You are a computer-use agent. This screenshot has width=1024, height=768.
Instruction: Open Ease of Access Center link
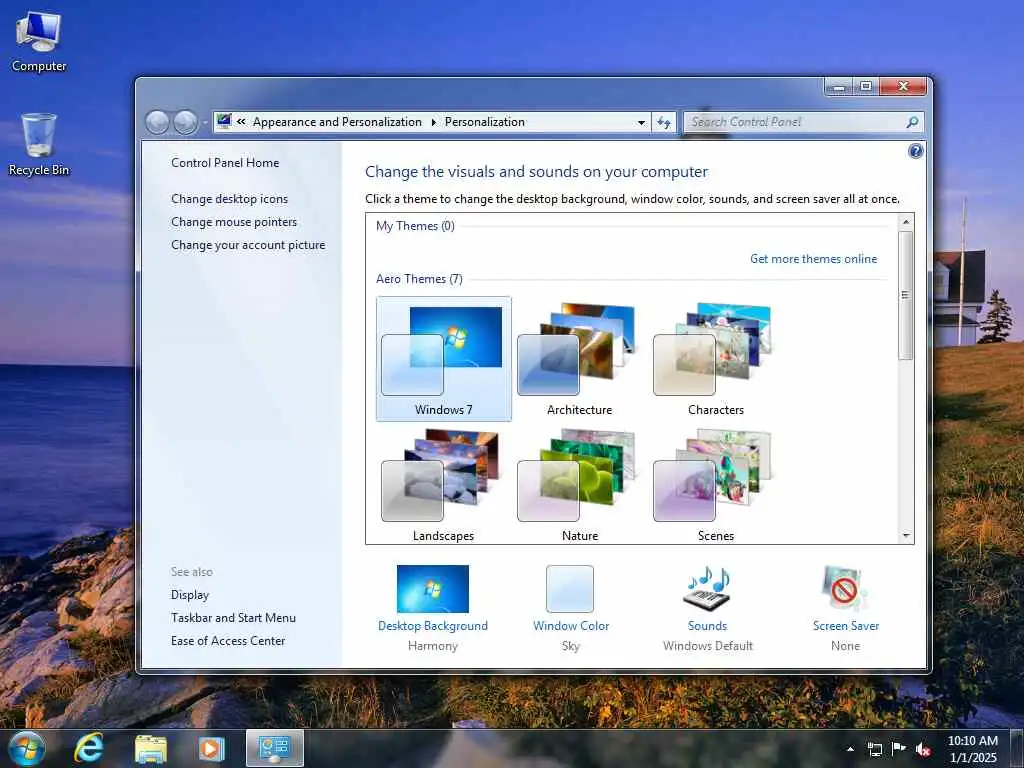(x=228, y=641)
